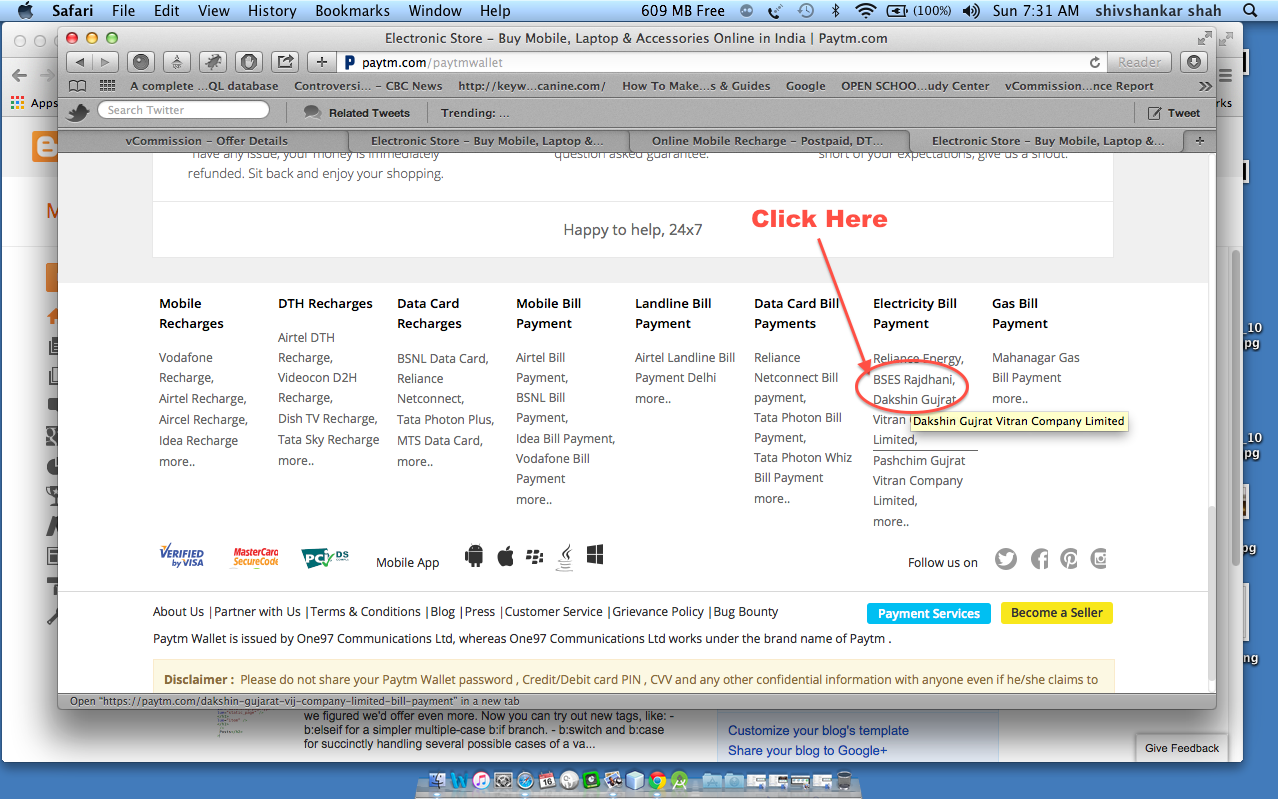Click the Twitter bird icon in extension bar
This screenshot has width=1278, height=799.
[x=79, y=112]
